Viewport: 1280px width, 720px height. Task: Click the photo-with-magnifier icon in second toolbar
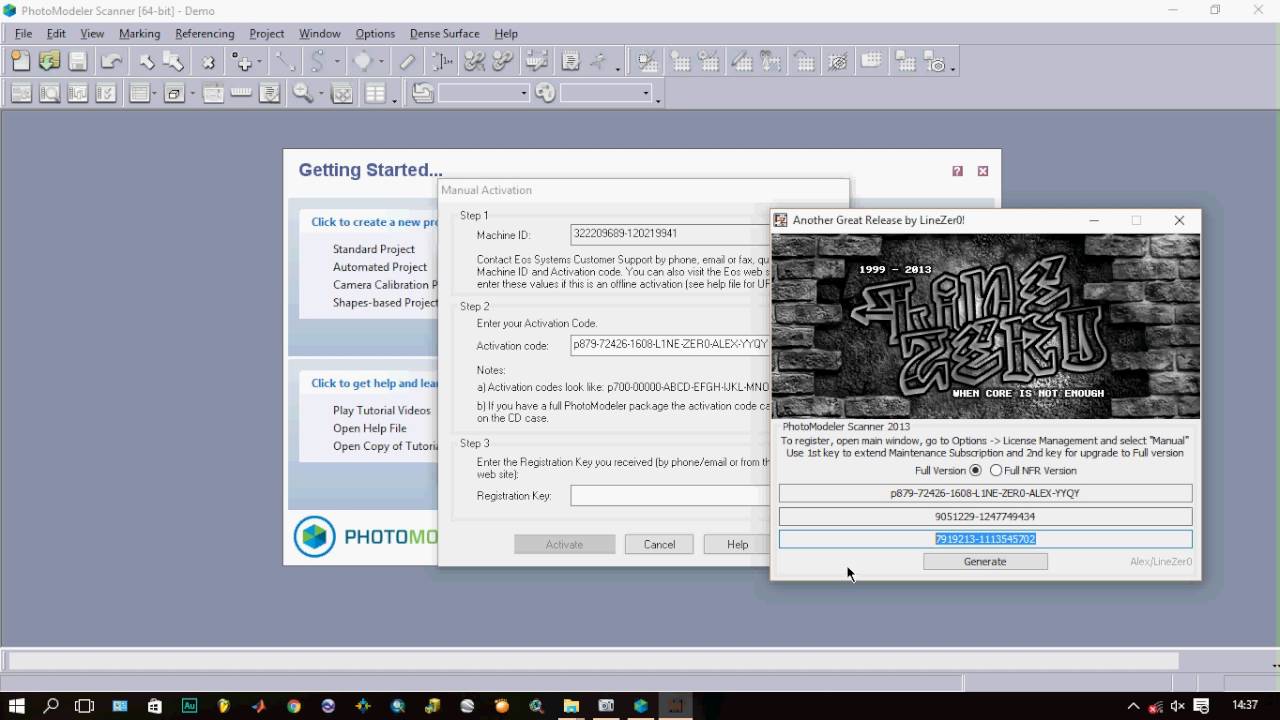click(49, 93)
